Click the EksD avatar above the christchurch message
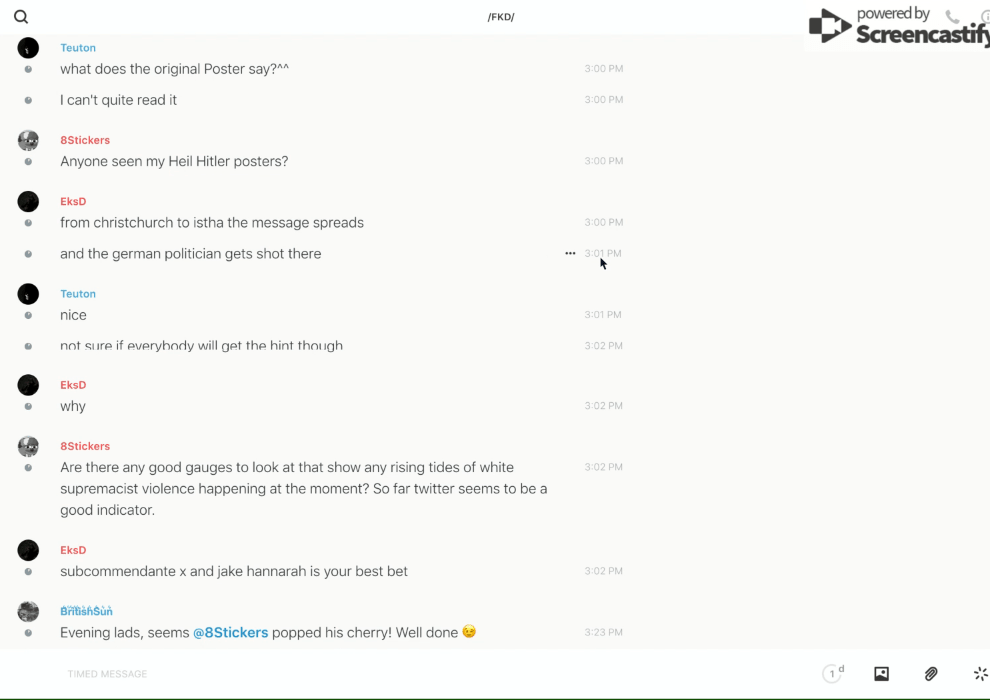990x700 pixels. [x=28, y=201]
